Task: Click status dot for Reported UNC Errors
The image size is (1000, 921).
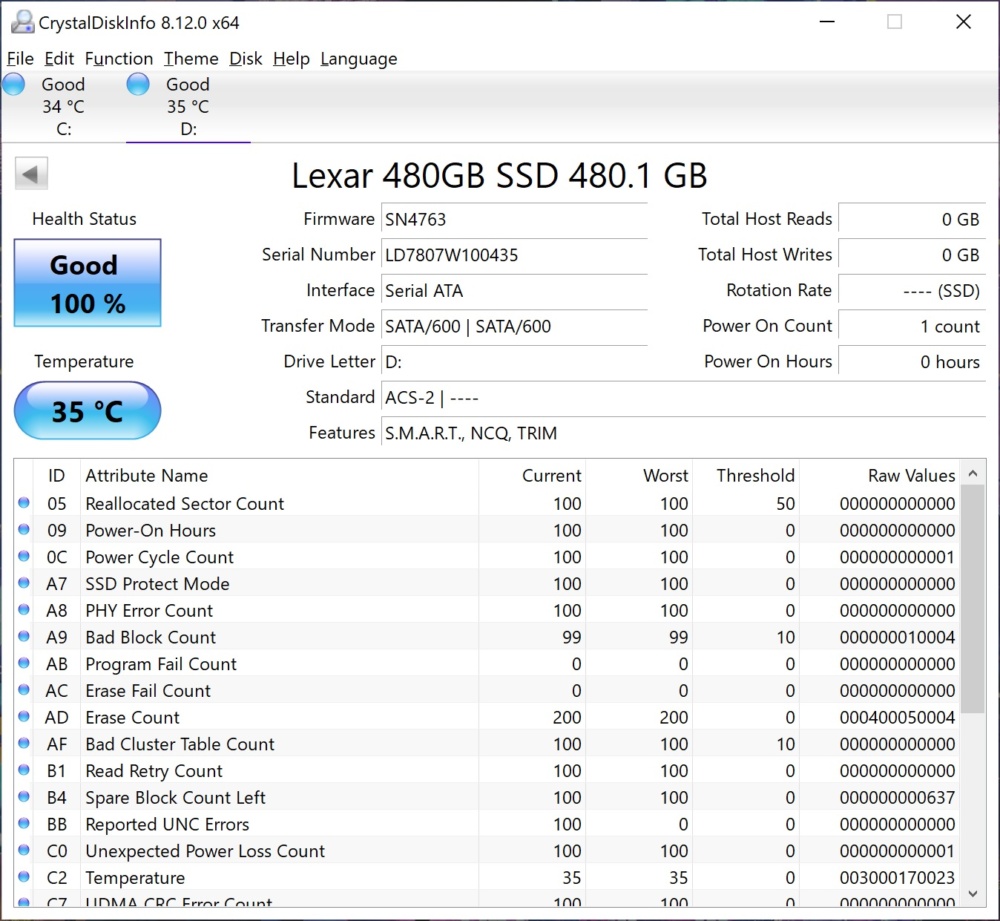Action: [24, 823]
